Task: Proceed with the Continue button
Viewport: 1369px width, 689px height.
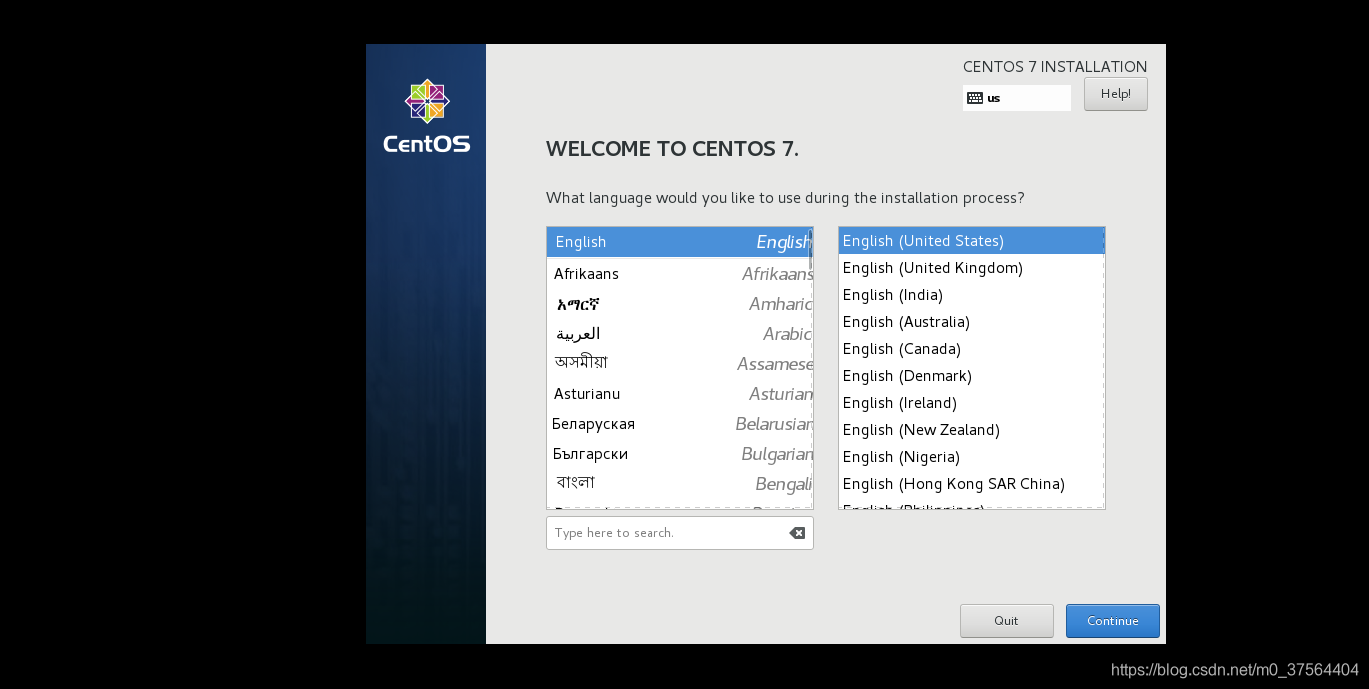Action: point(1112,621)
